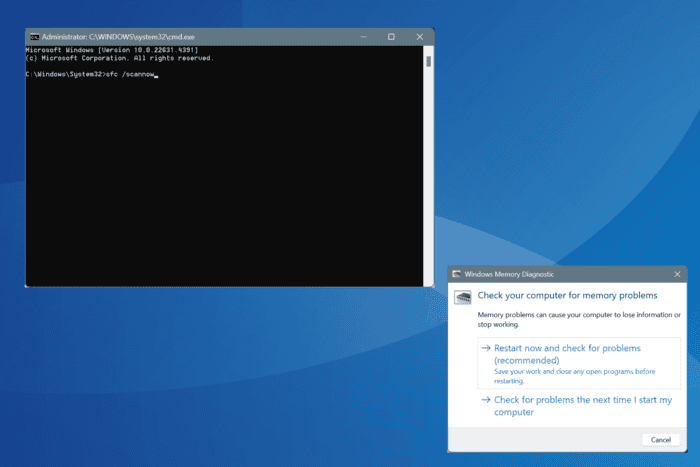
Task: Click the 'Check your computer for memory problems' heading
Action: coord(567,295)
